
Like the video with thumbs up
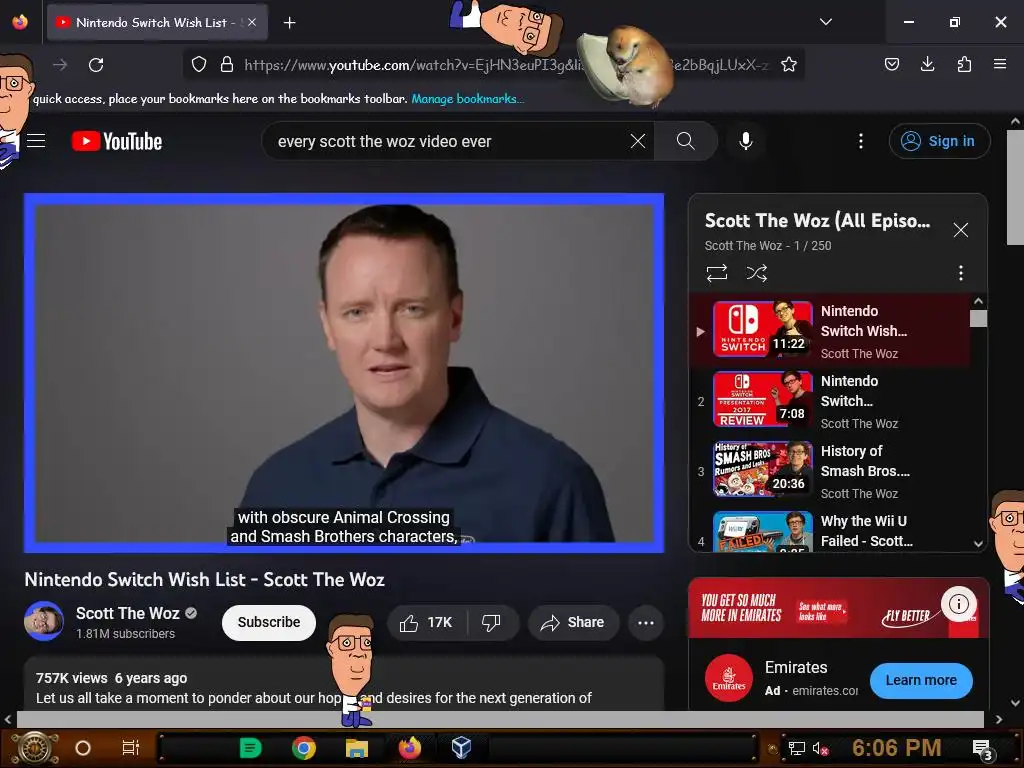[x=426, y=622]
